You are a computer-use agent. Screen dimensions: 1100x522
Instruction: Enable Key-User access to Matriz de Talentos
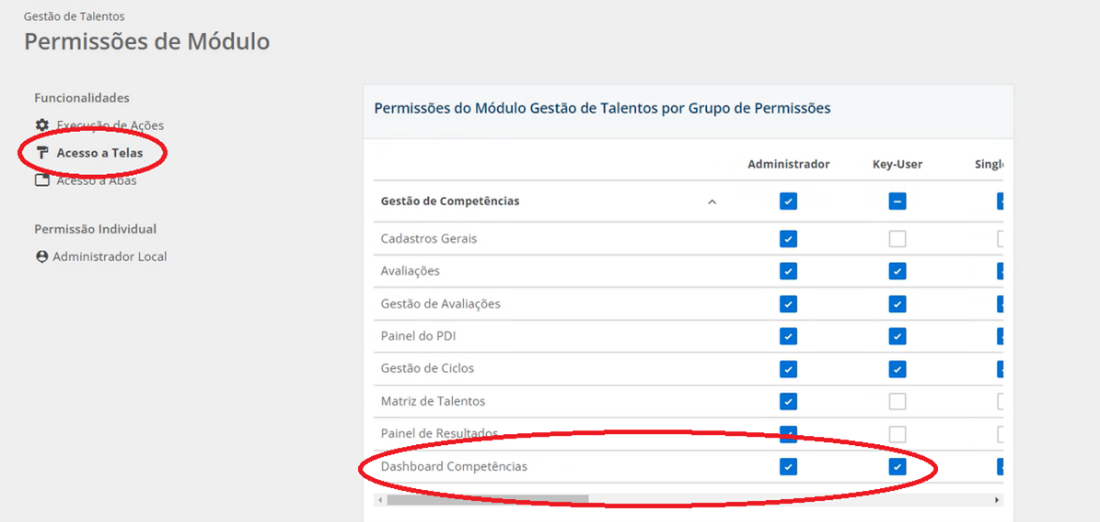coord(897,401)
